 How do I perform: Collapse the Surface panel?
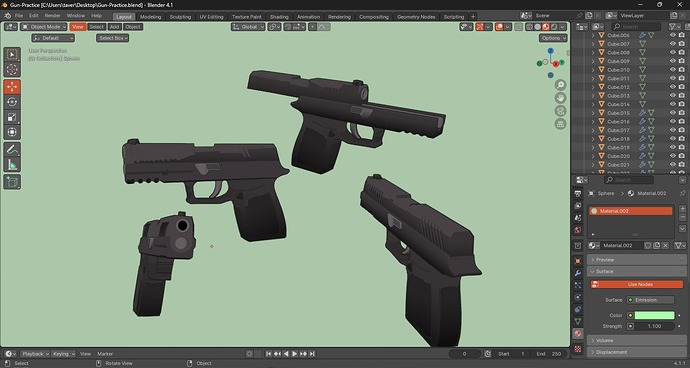click(x=636, y=271)
